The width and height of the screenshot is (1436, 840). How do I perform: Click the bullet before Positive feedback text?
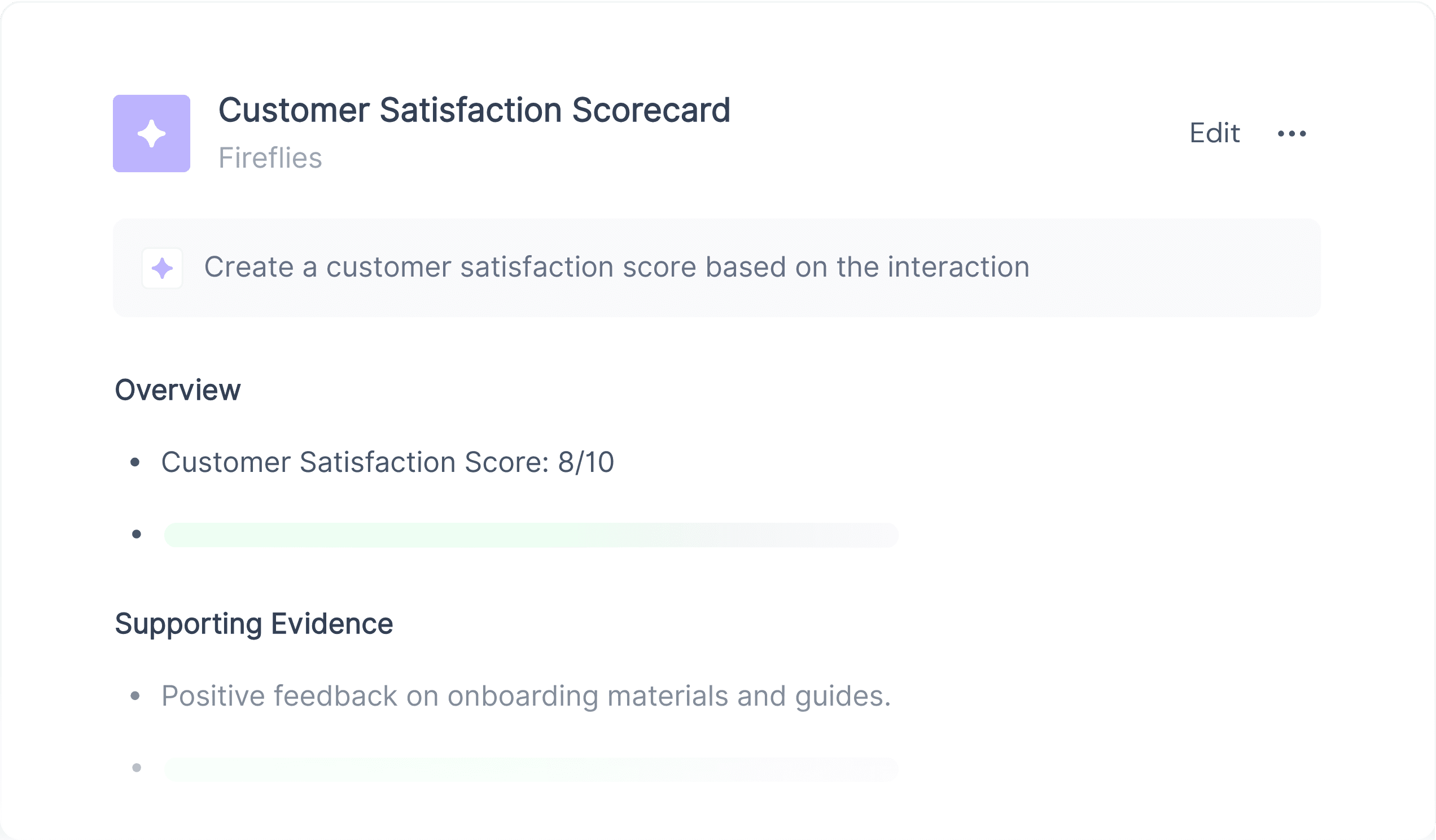coord(135,696)
